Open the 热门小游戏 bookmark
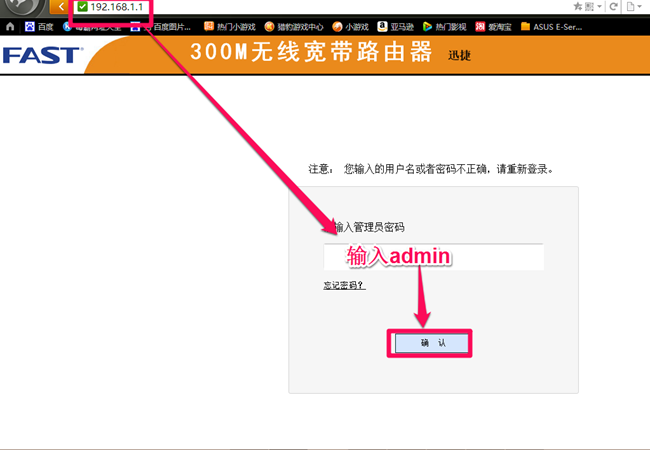Viewport: 650px width, 450px height. (x=230, y=27)
